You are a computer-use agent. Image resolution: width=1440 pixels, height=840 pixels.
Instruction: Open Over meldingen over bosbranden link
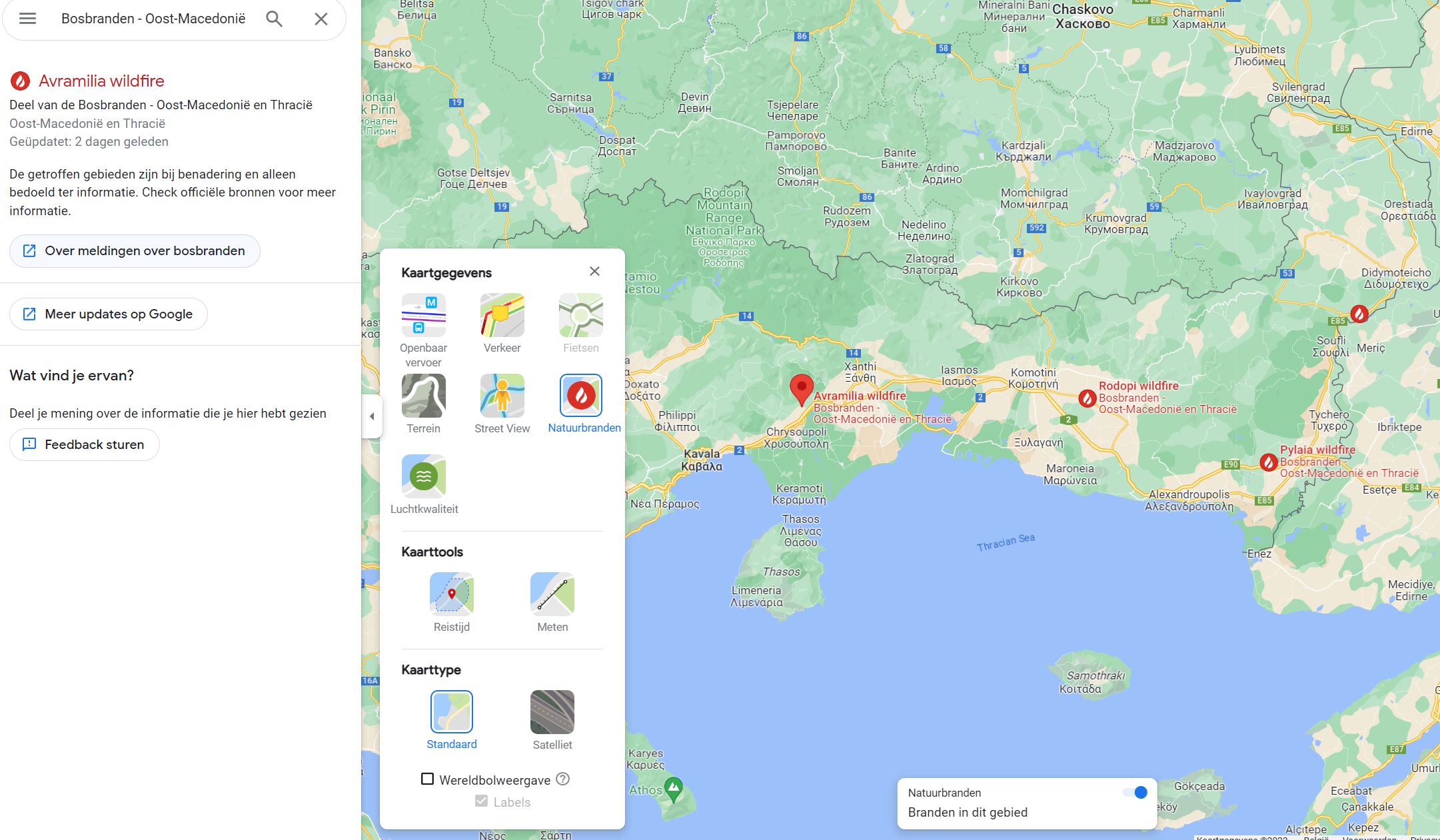pyautogui.click(x=135, y=251)
